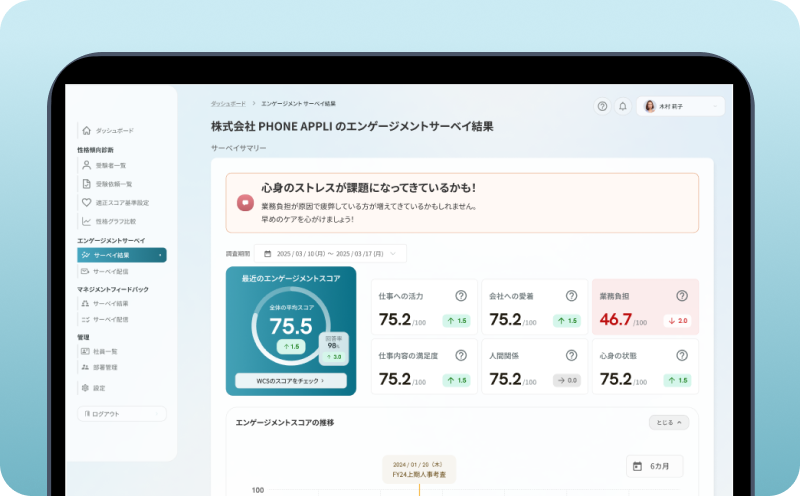Follow the ダッシュボード breadcrumb link
Viewport: 800px width, 496px height.
click(x=228, y=104)
